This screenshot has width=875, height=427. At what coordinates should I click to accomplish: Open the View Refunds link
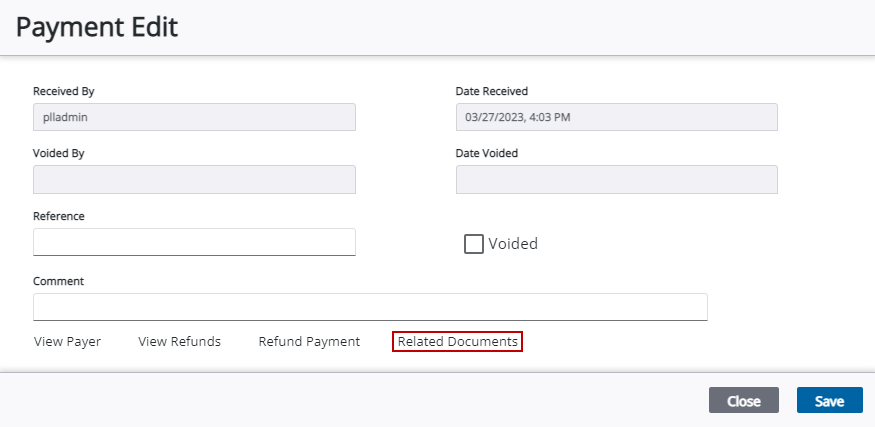tap(179, 342)
